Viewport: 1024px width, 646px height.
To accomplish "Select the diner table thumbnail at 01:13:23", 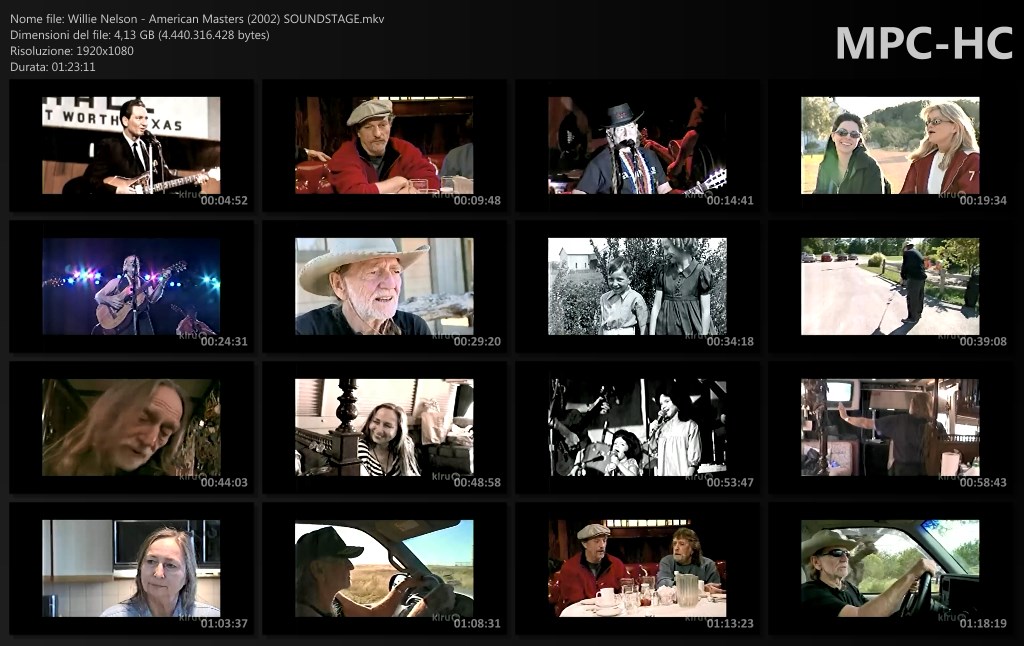I will tap(637, 568).
